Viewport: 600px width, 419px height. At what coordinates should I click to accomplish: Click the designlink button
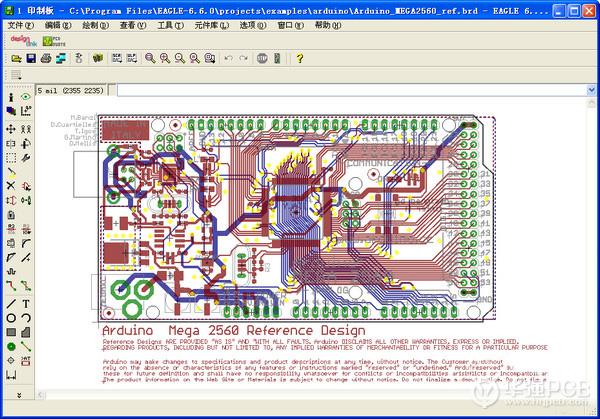(x=22, y=41)
